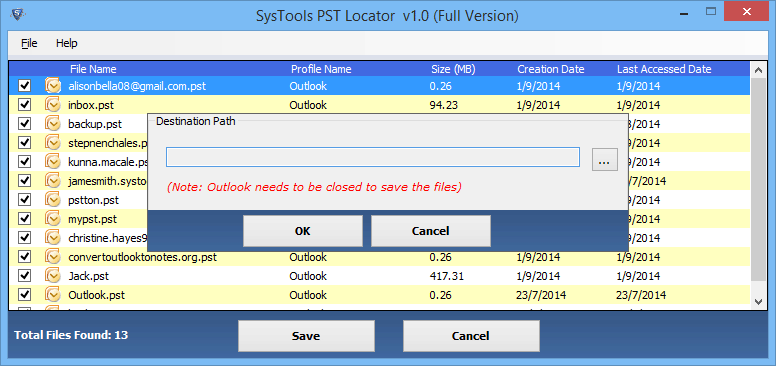Uncheck the alisonbella08@gmail.com.pst checkbox
Screen dimensions: 776x366
click(24, 86)
